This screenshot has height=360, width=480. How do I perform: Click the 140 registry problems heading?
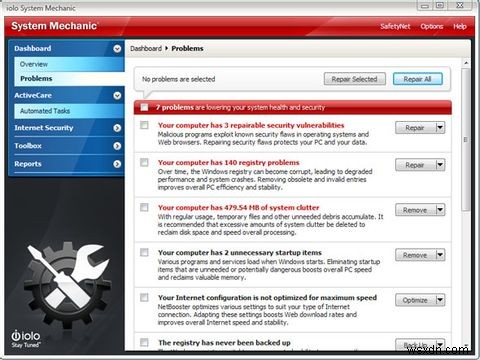(229, 163)
